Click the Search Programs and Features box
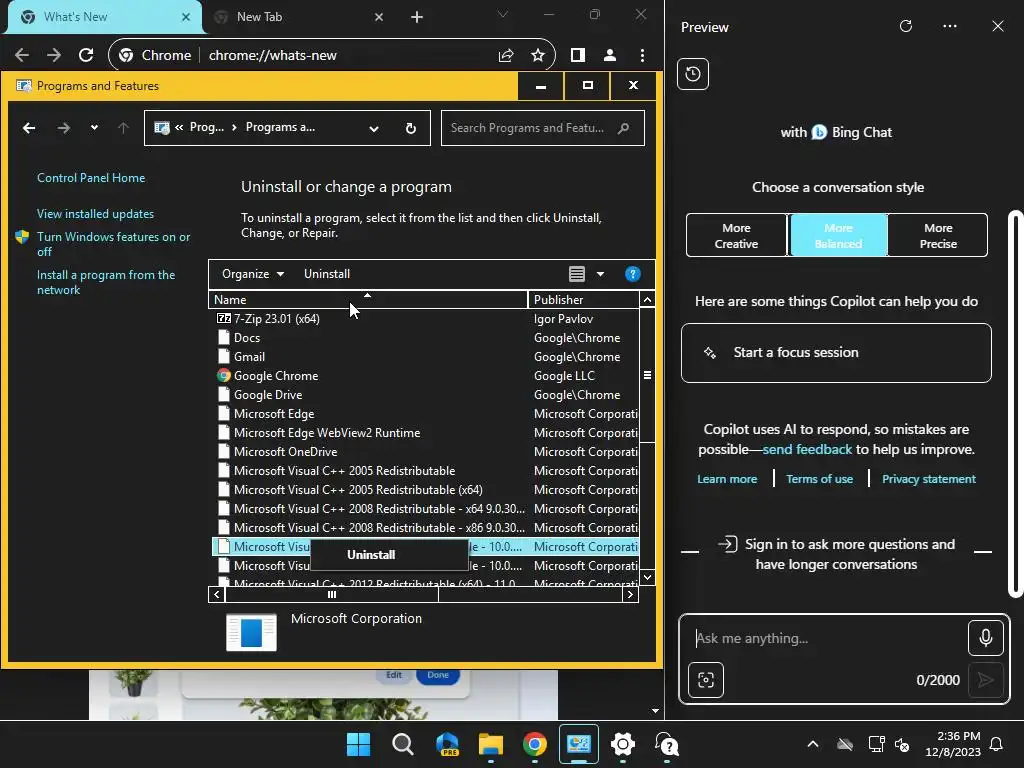Viewport: 1024px width, 768px height. point(543,128)
